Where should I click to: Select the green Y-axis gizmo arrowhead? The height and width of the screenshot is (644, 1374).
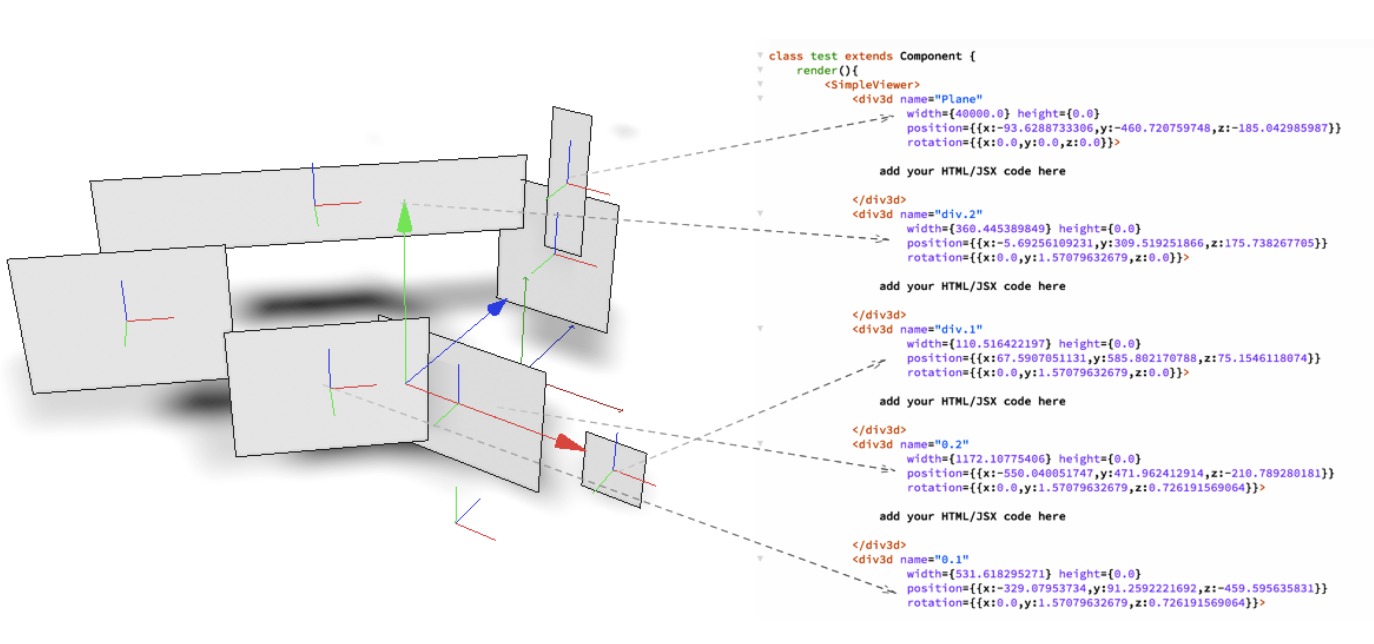(x=404, y=216)
